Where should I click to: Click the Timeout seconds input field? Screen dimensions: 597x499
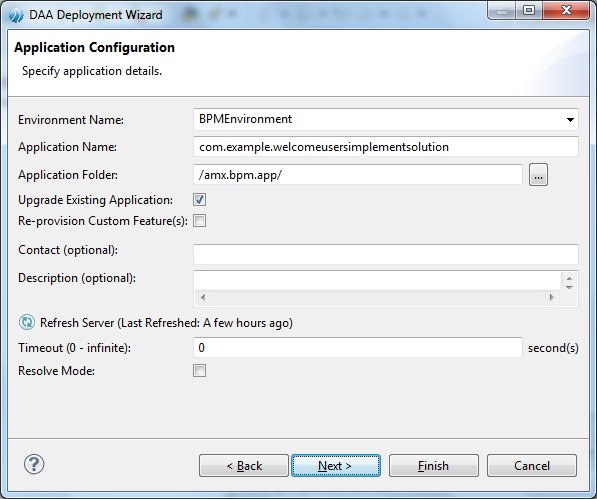coord(358,348)
